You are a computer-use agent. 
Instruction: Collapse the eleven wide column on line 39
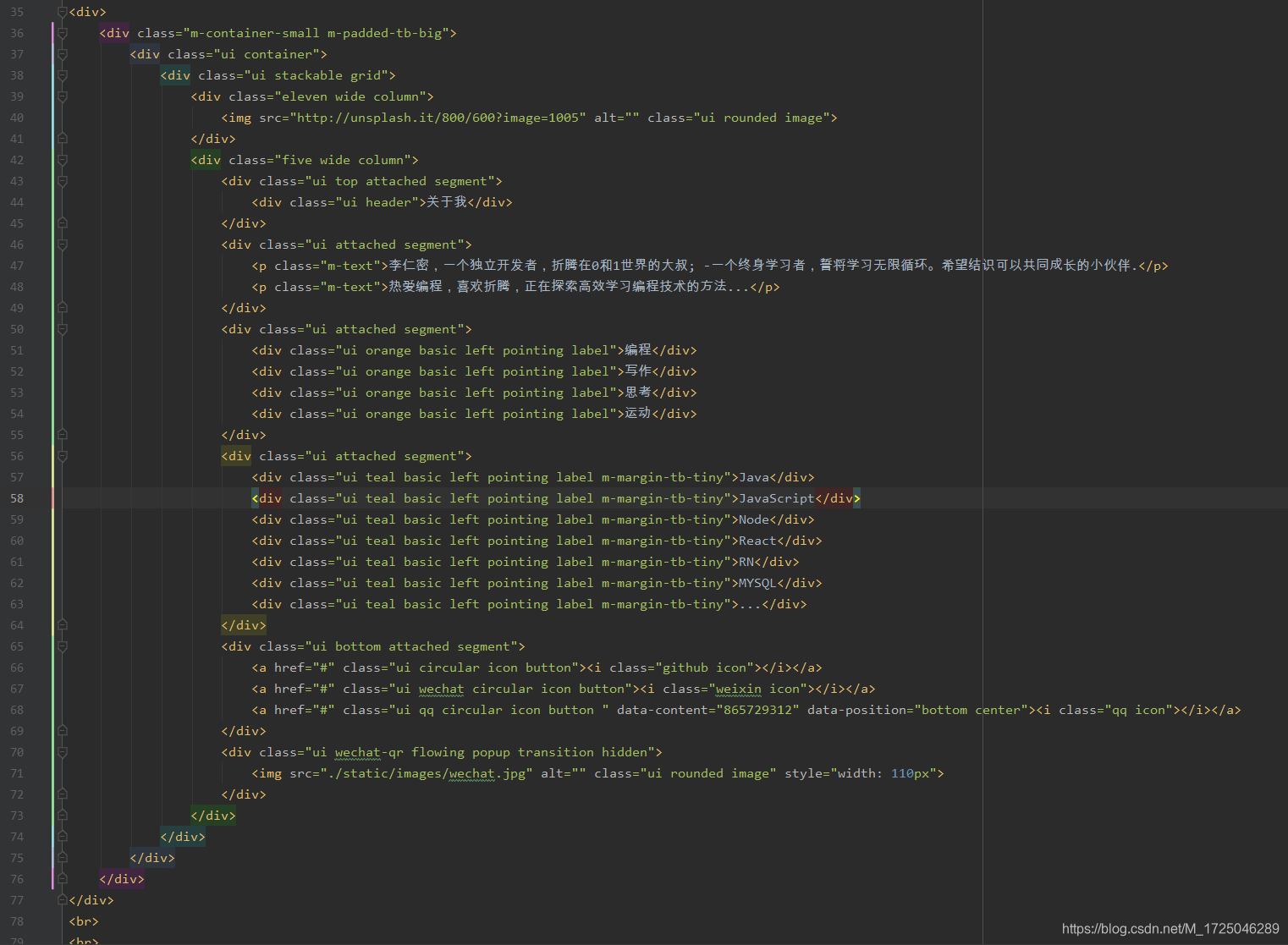point(62,96)
